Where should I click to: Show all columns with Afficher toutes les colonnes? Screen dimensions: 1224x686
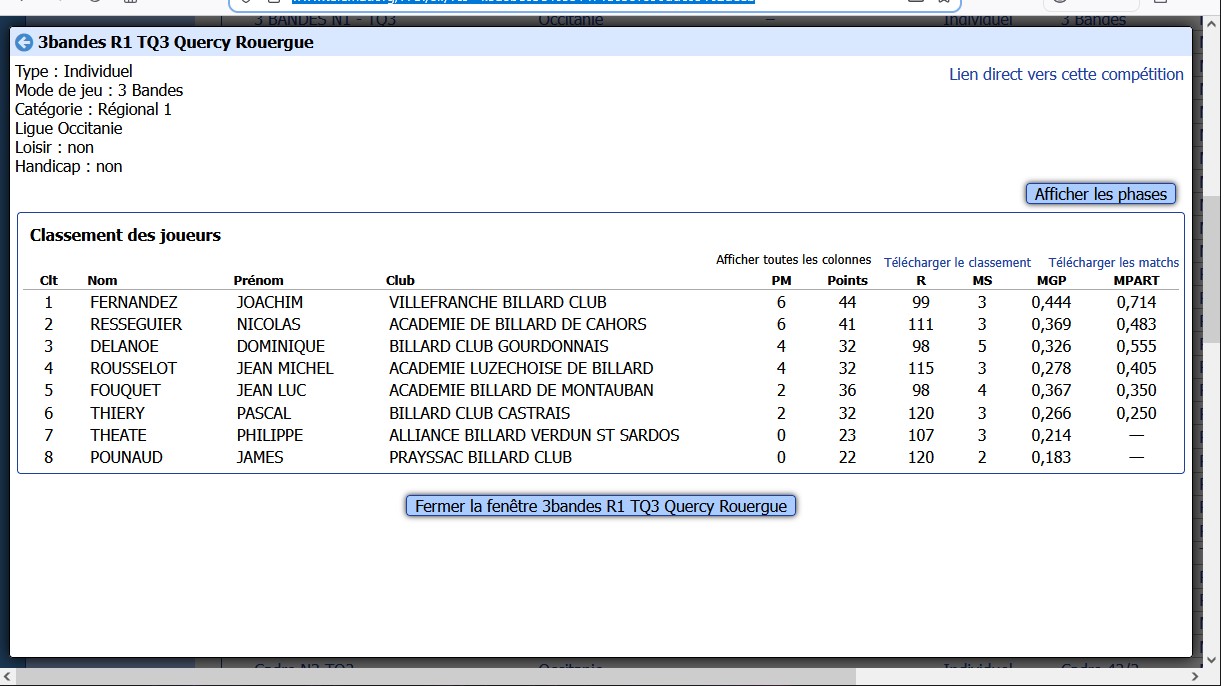coord(793,260)
